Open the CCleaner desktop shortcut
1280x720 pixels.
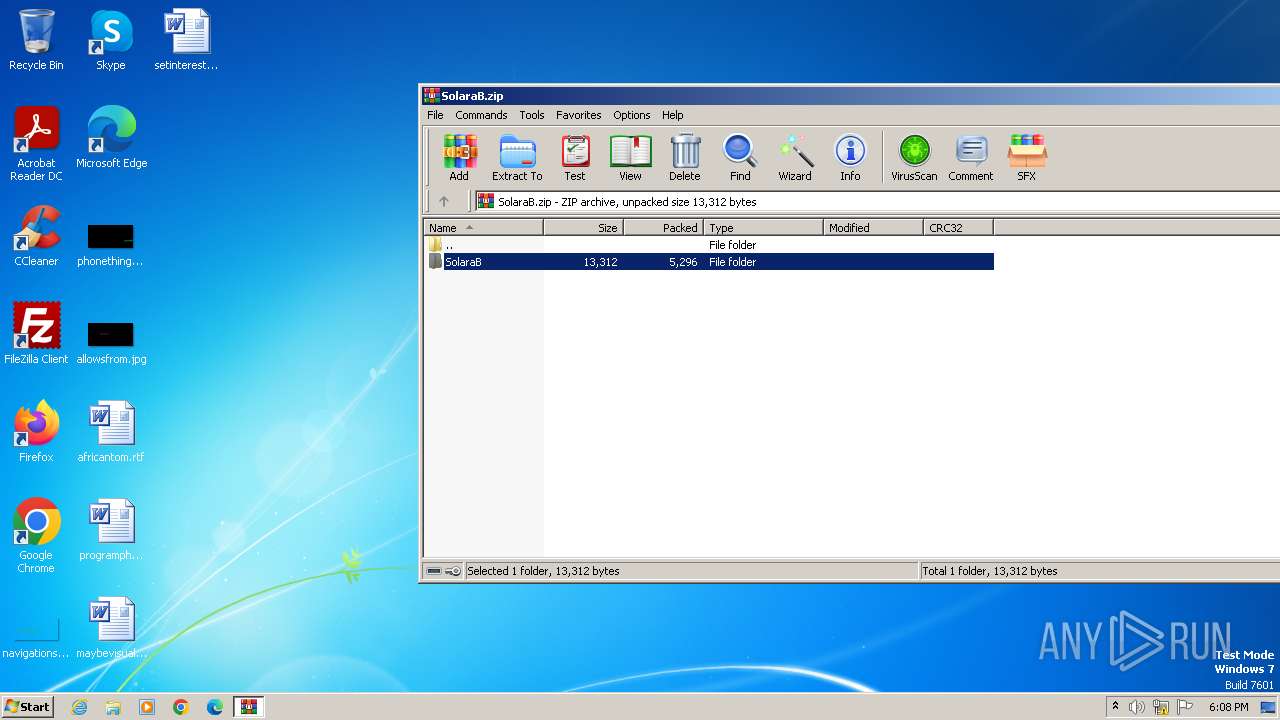36,236
